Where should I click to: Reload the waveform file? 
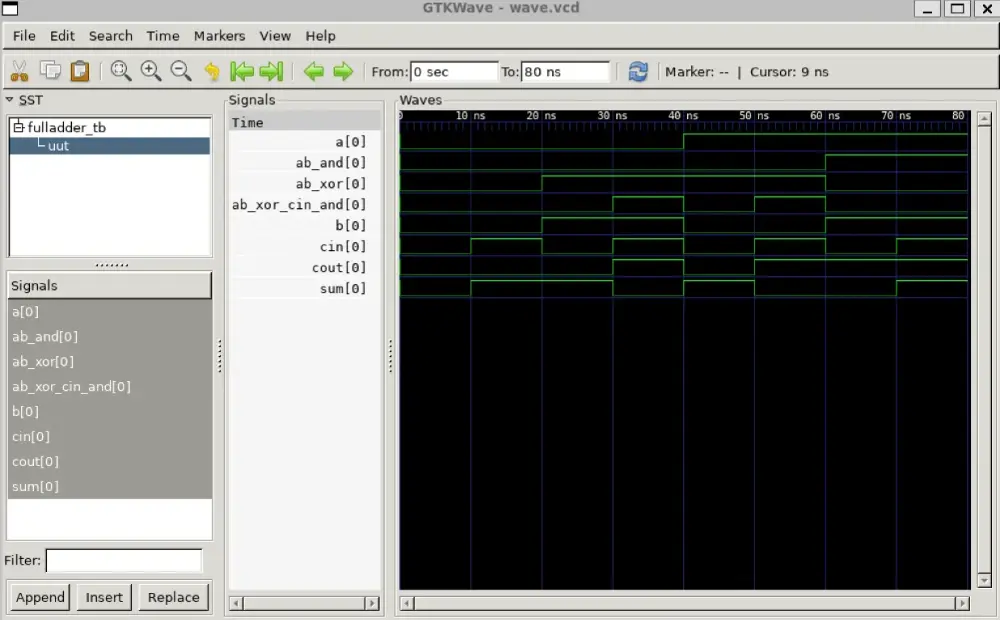[638, 71]
